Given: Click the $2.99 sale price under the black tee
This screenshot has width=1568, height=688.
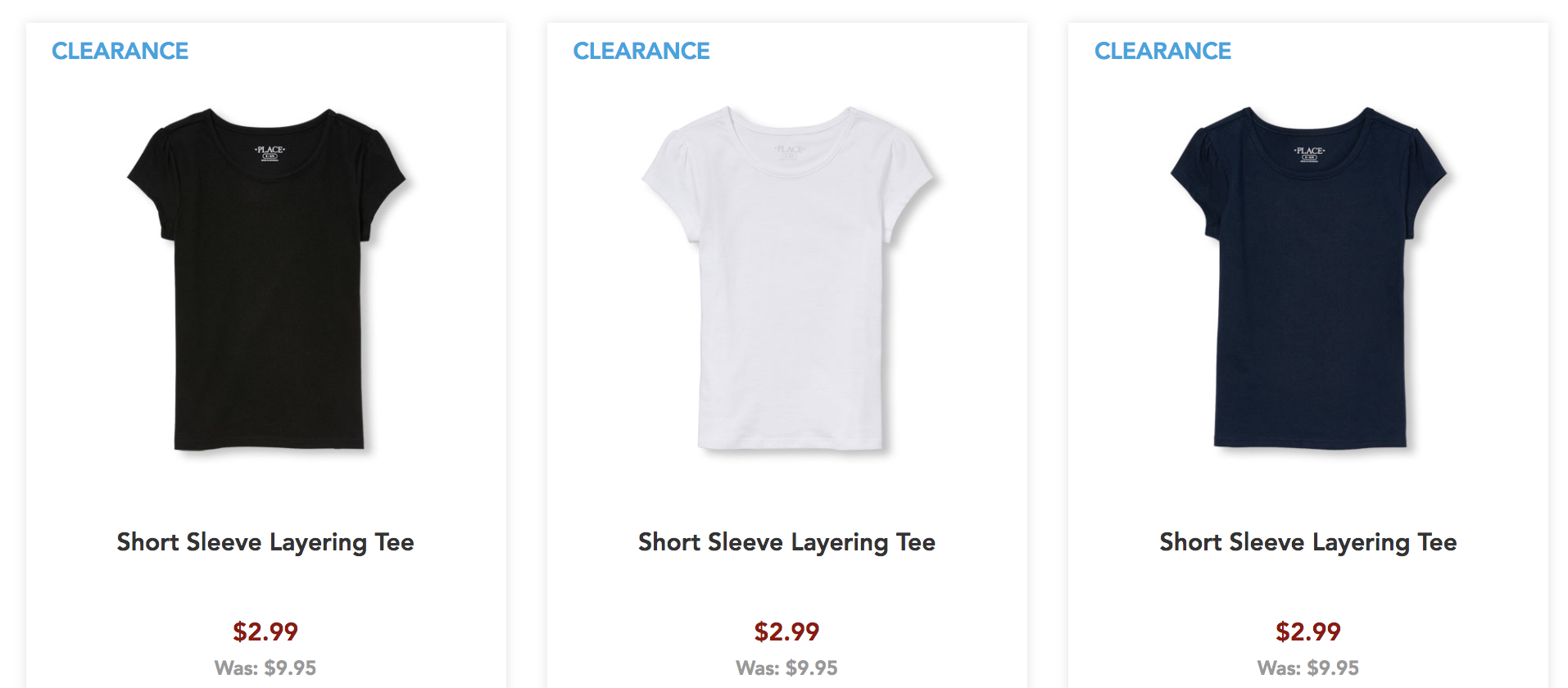Looking at the screenshot, I should [265, 631].
